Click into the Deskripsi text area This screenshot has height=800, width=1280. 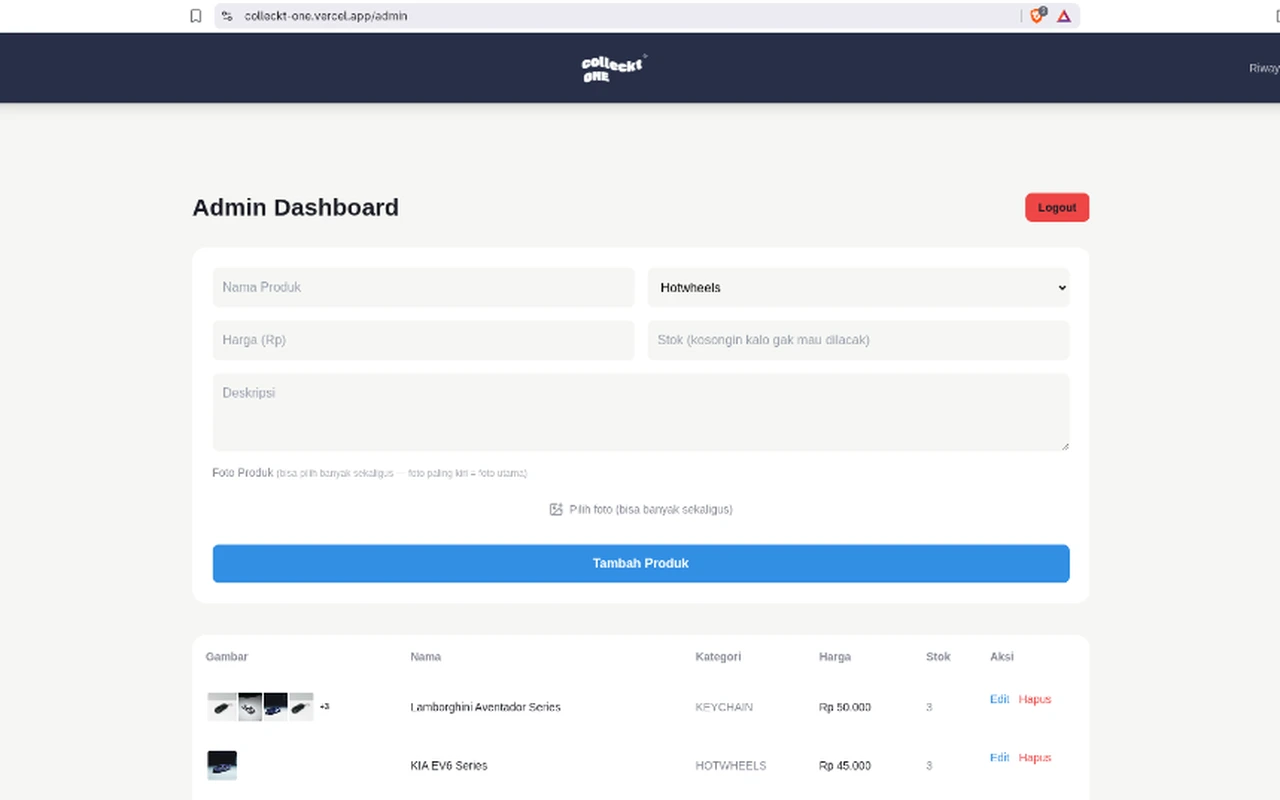click(x=641, y=412)
